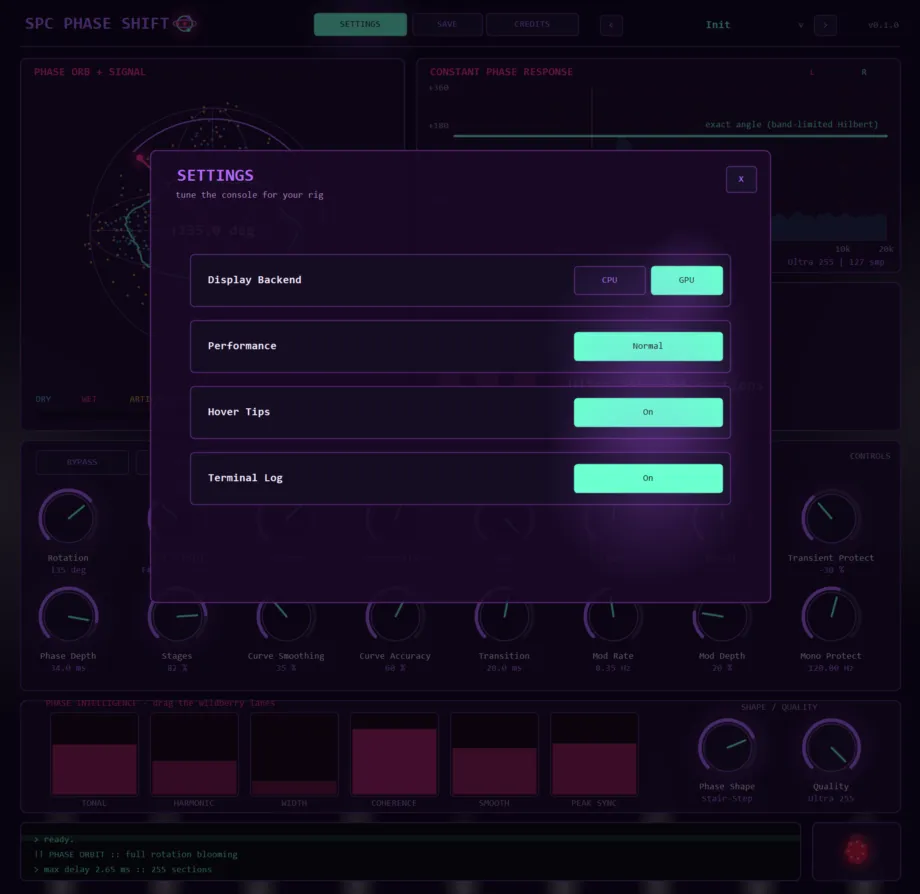Click the Transition knob
Screen dimensions: 920x894
pos(504,616)
